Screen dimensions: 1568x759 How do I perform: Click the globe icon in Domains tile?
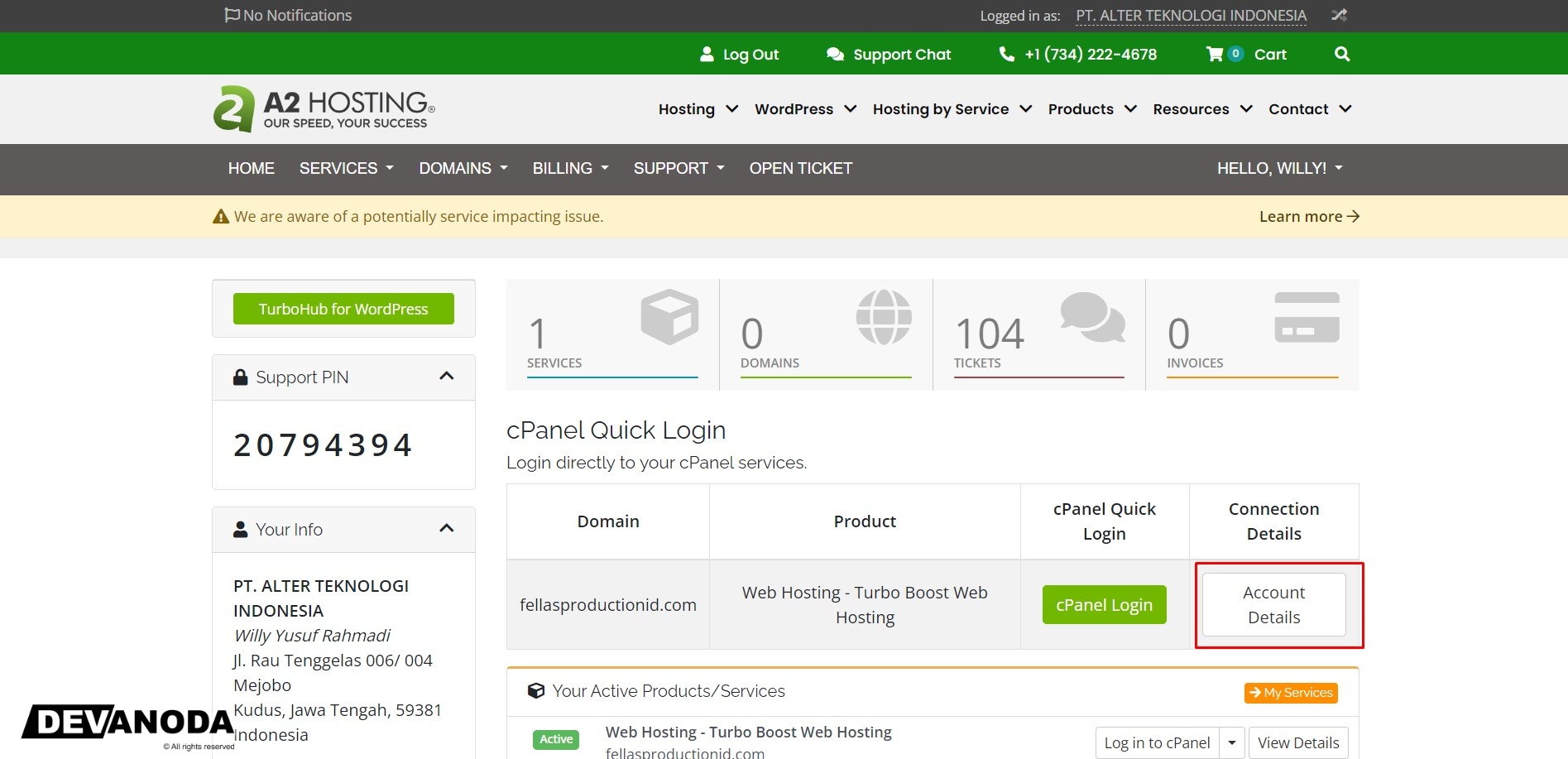coord(884,317)
